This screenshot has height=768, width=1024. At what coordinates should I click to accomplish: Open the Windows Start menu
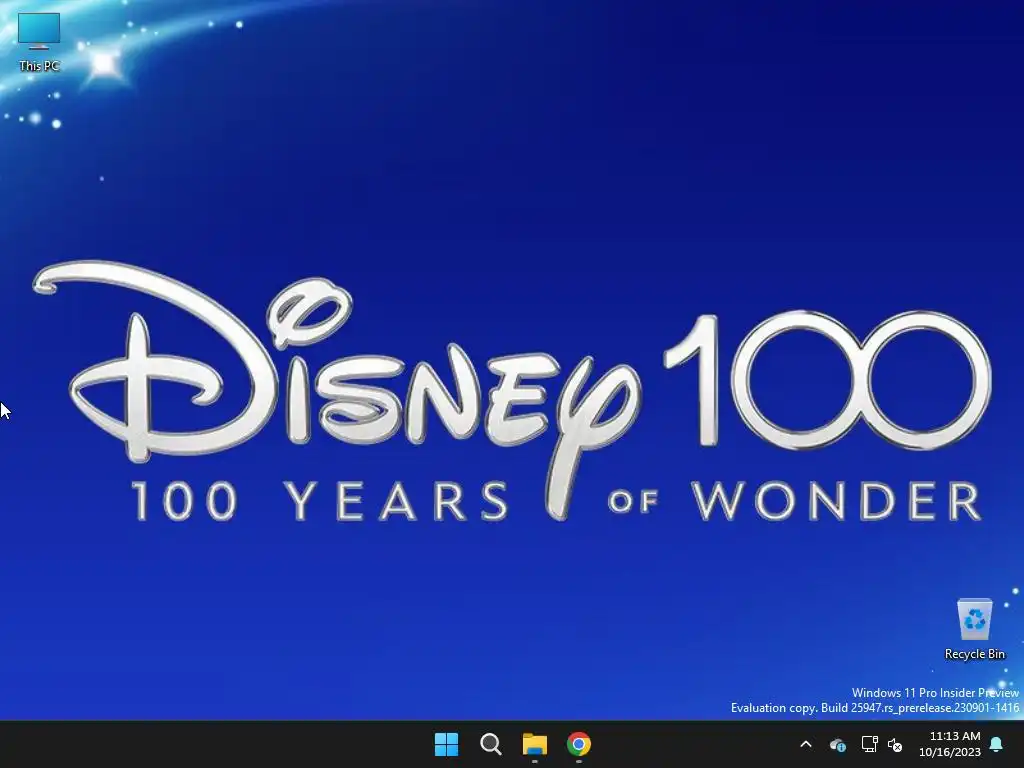(x=447, y=744)
